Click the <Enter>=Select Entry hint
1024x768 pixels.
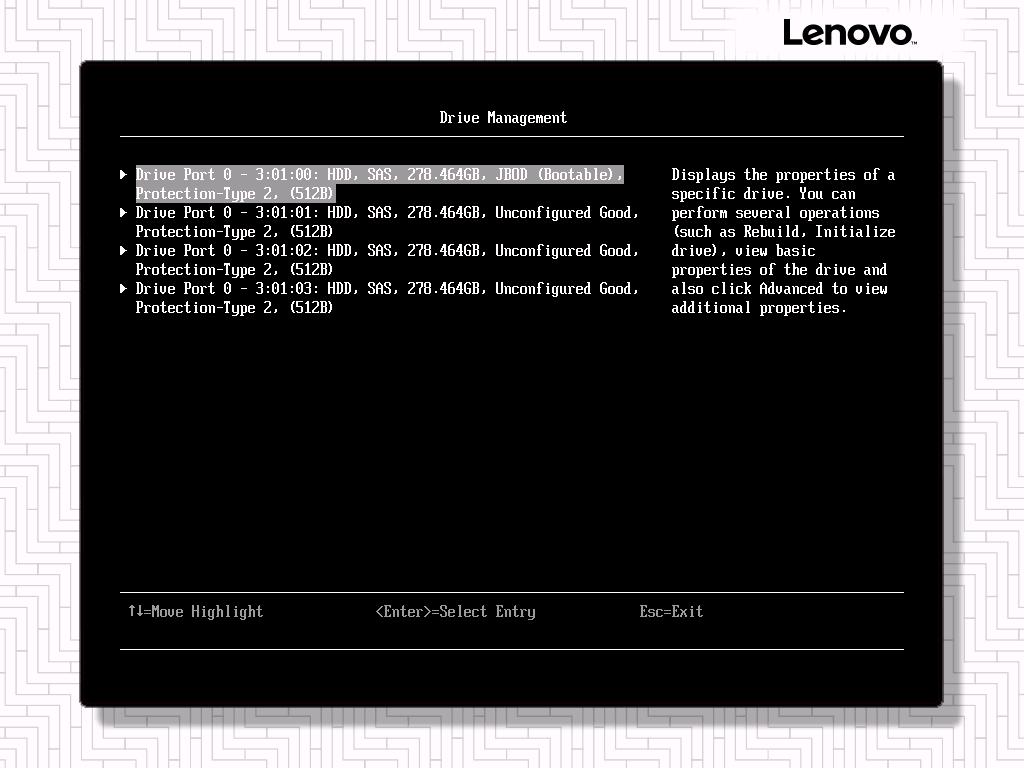pyautogui.click(x=455, y=612)
